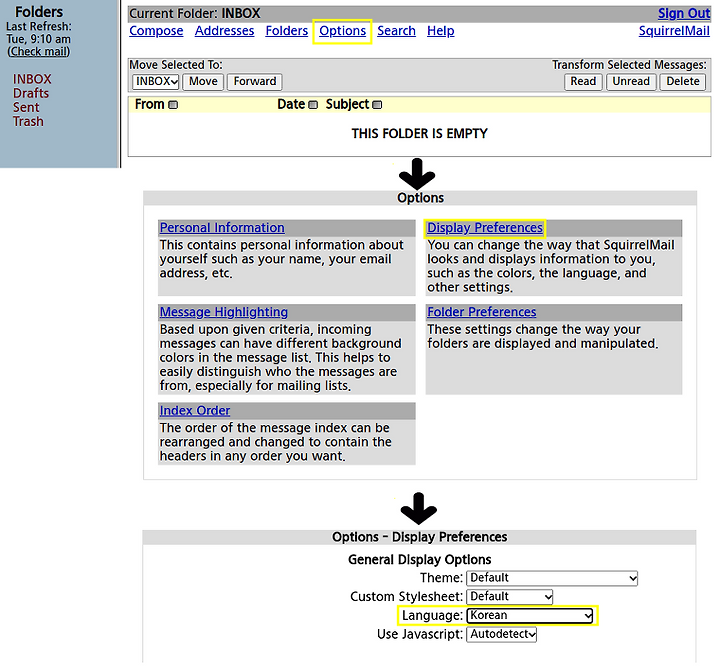Click the 'THIS FOLDER IS EMPTY' text
720x669 pixels.
pyautogui.click(x=419, y=134)
